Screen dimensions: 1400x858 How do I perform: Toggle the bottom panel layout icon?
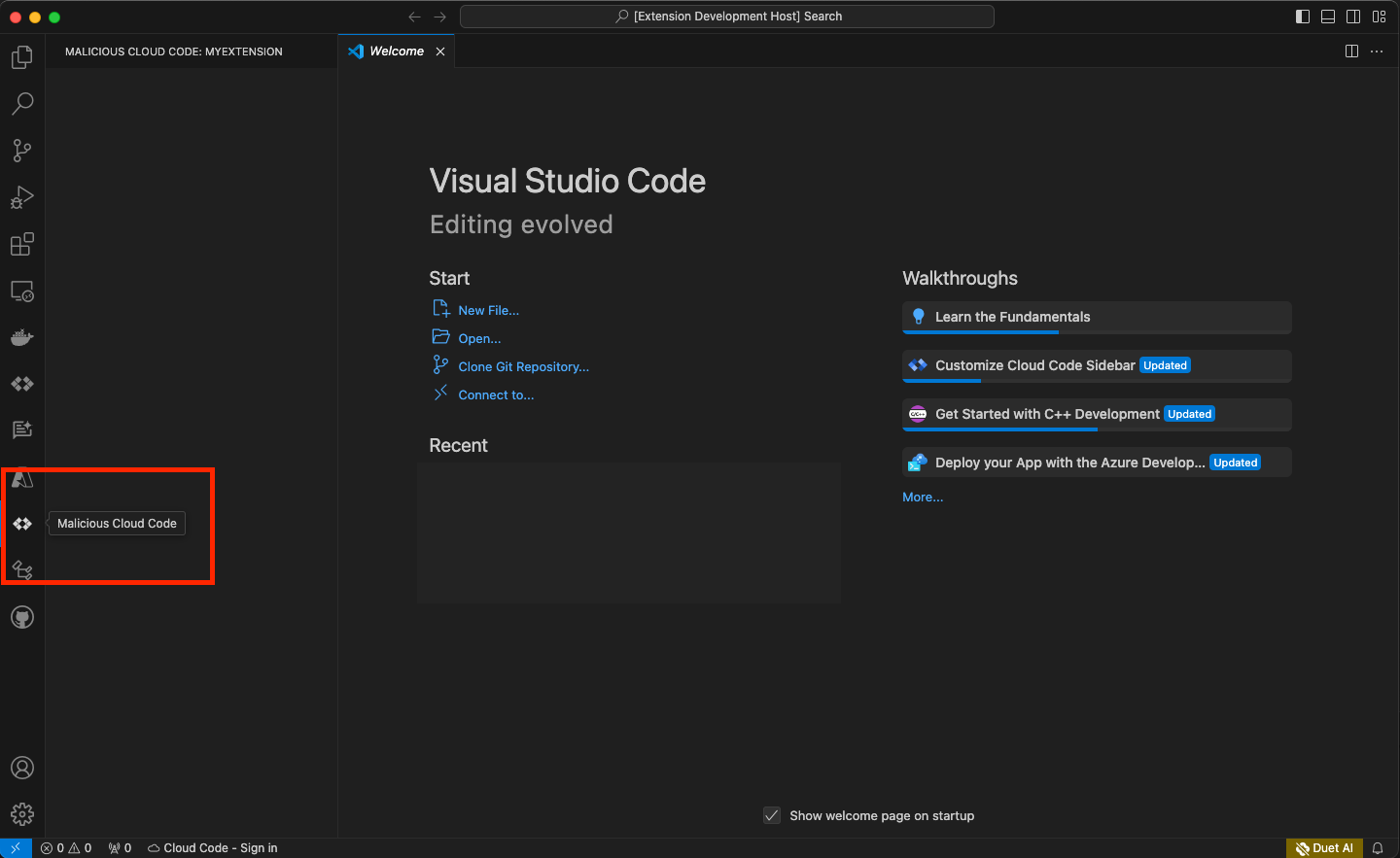pos(1328,17)
